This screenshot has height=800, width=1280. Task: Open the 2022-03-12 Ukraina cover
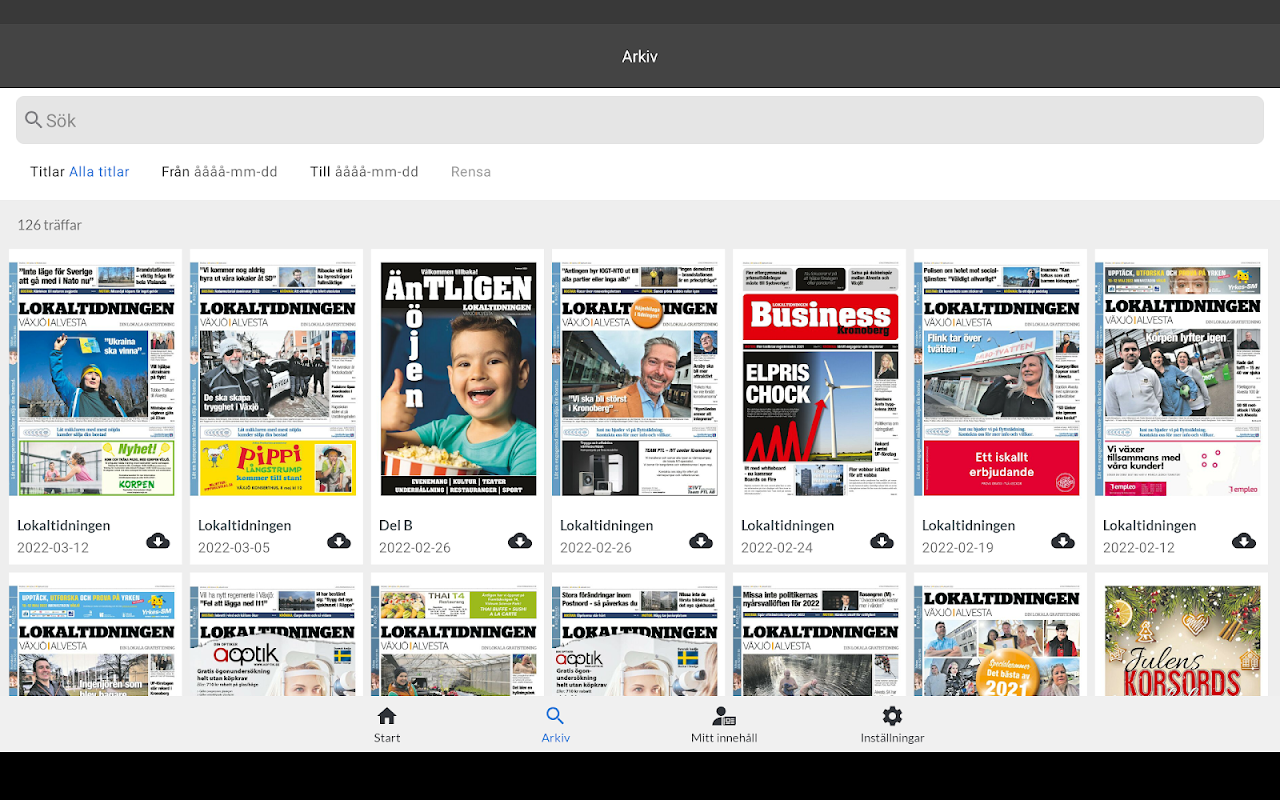coord(95,379)
